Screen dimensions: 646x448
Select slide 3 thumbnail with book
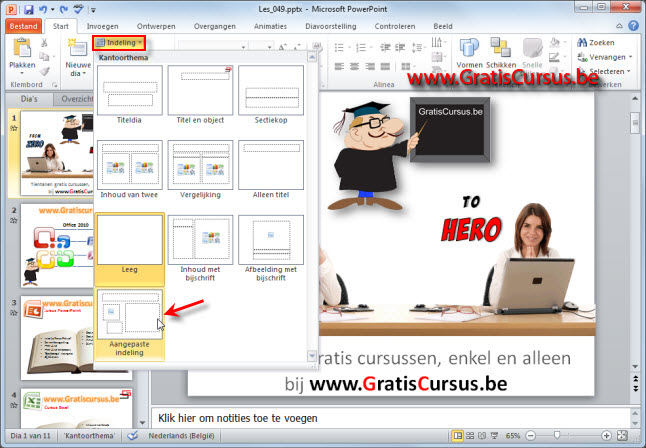click(x=57, y=337)
